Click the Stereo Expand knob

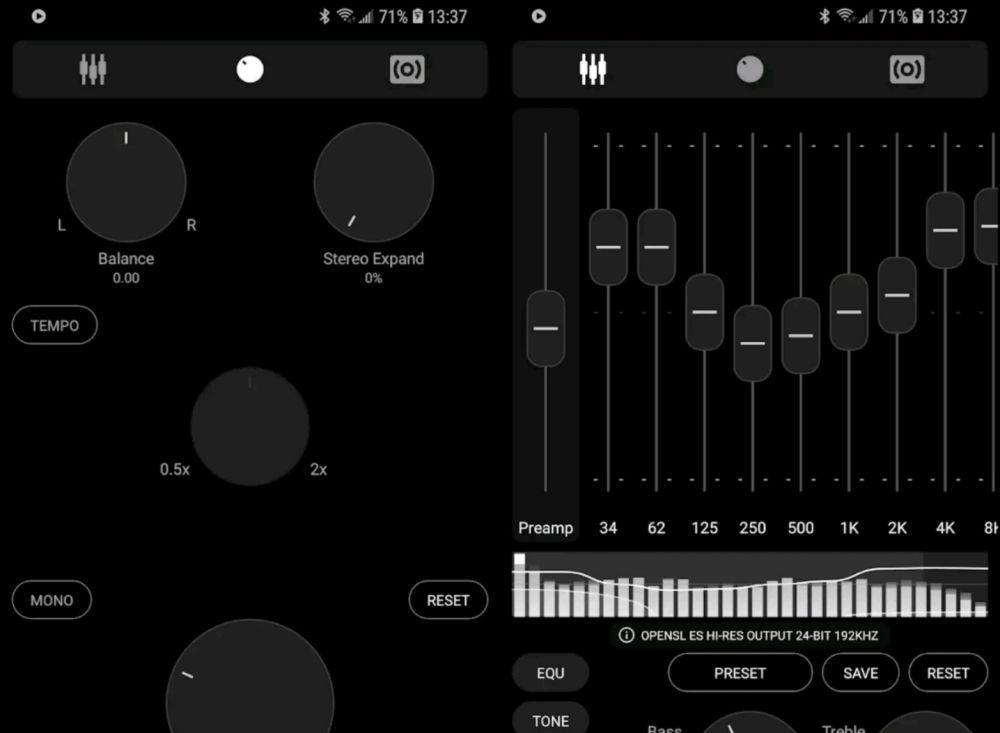(x=374, y=182)
